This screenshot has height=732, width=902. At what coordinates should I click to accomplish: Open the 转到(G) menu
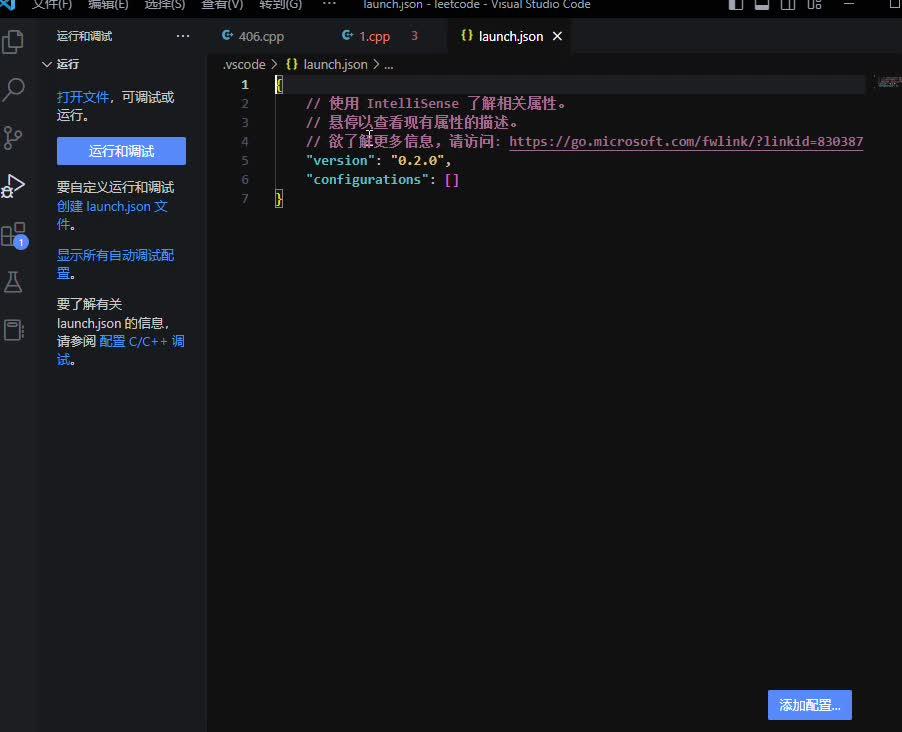tap(280, 5)
